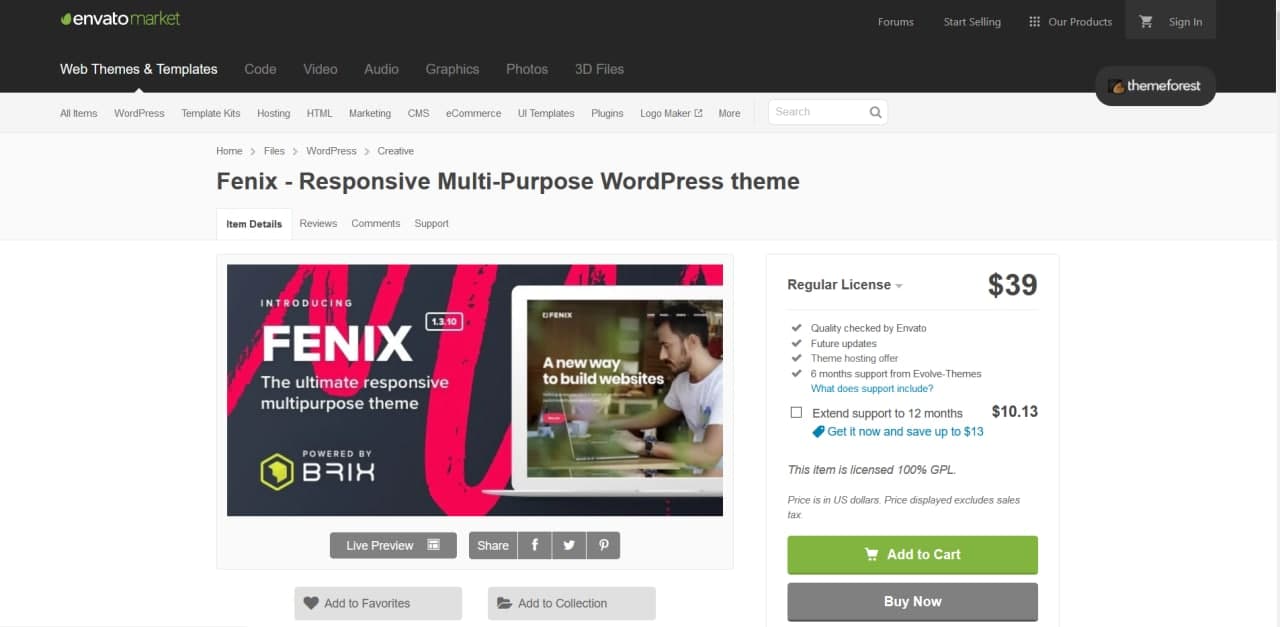
Task: Click the shopping cart icon in header
Action: coord(1146,22)
